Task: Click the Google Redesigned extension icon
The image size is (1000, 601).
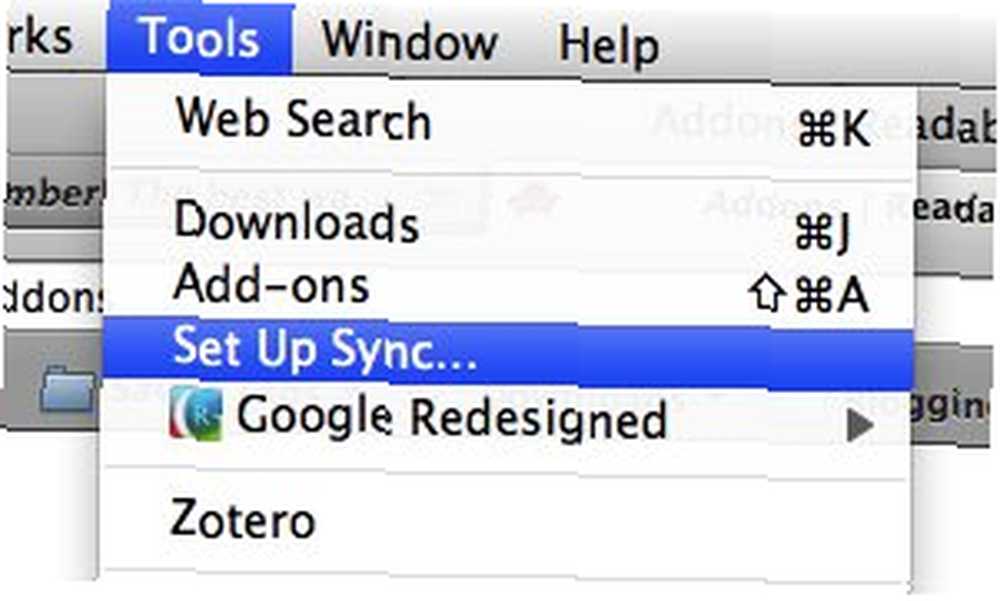Action: (x=196, y=415)
